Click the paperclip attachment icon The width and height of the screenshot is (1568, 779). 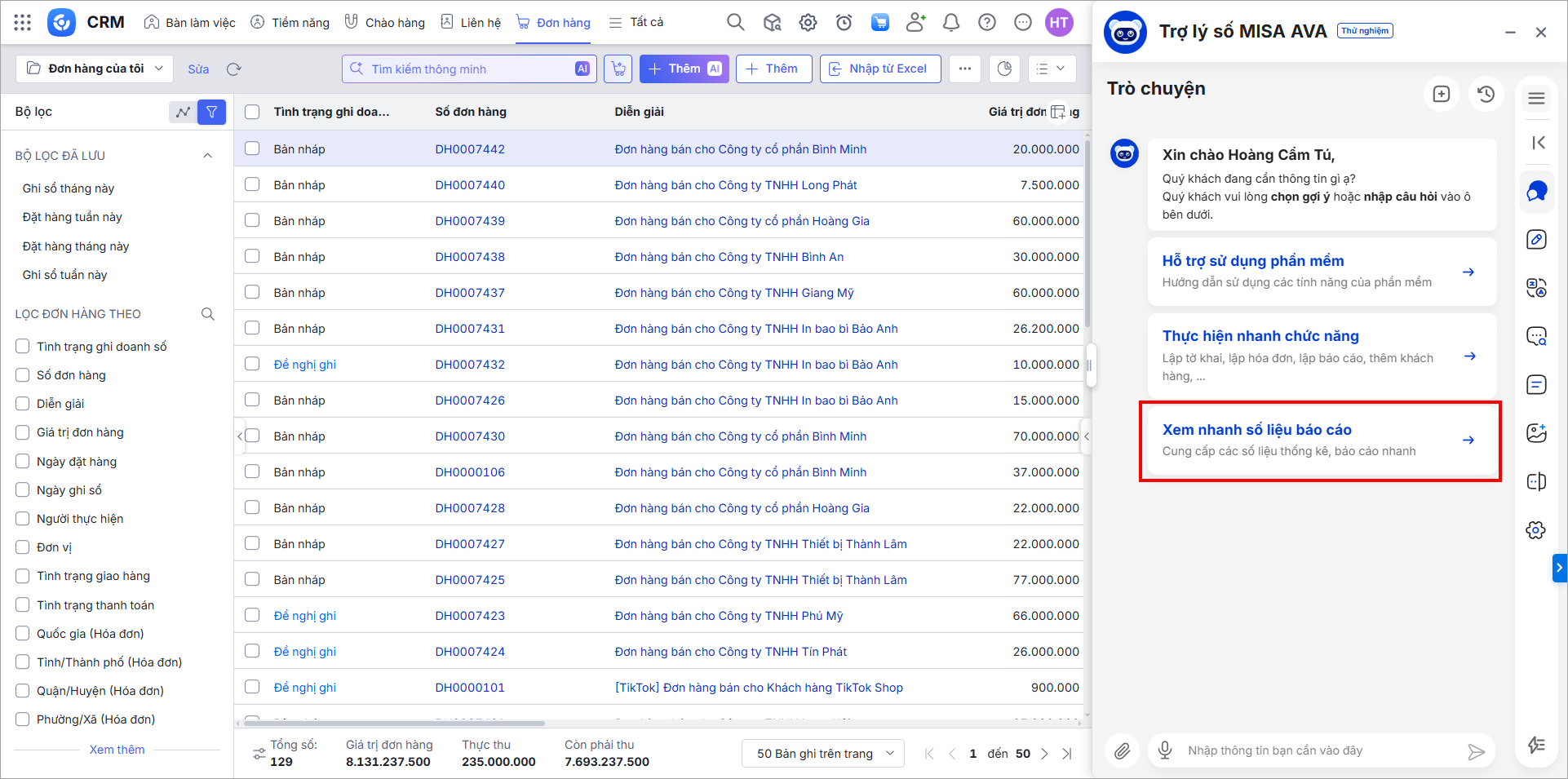pos(1123,750)
